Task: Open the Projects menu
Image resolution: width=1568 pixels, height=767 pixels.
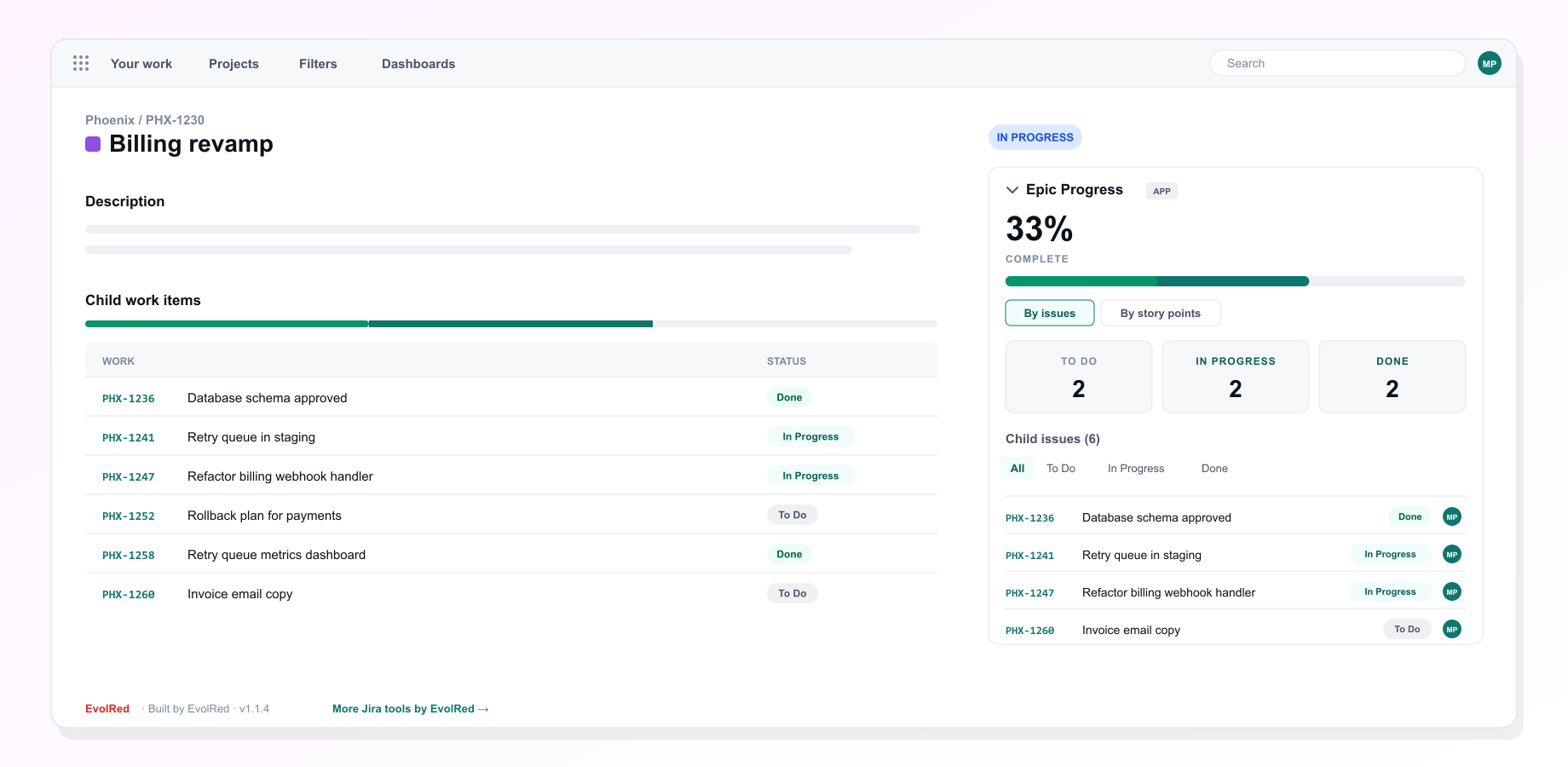Action: pos(233,64)
